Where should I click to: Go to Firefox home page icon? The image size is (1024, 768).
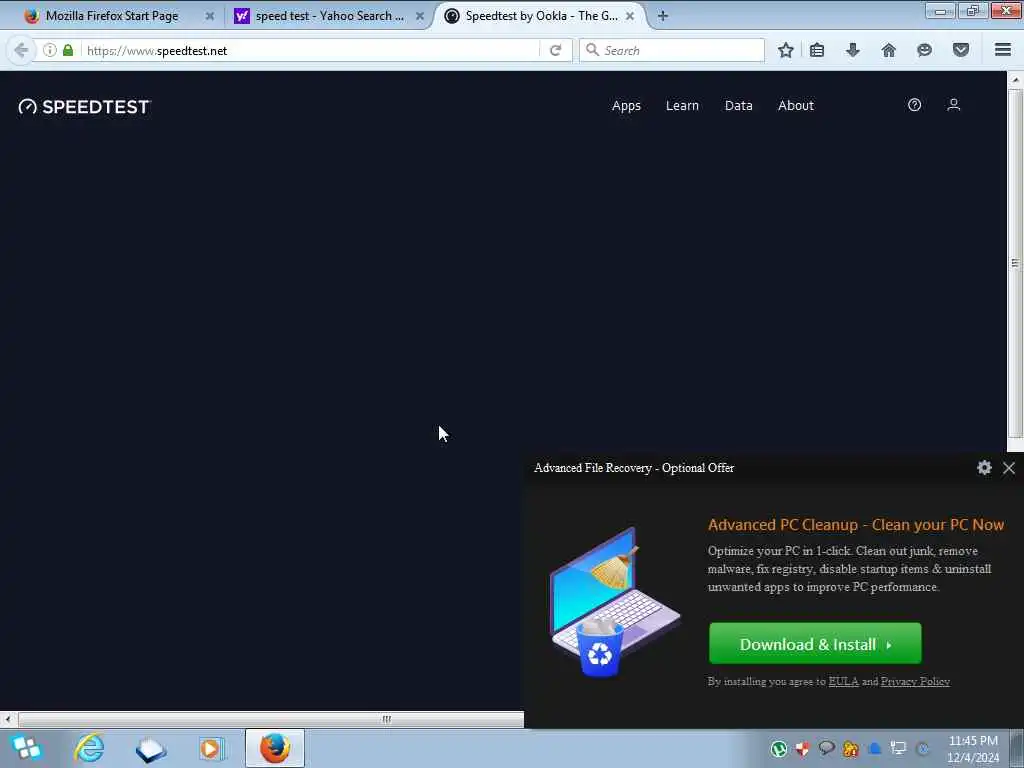coord(889,50)
